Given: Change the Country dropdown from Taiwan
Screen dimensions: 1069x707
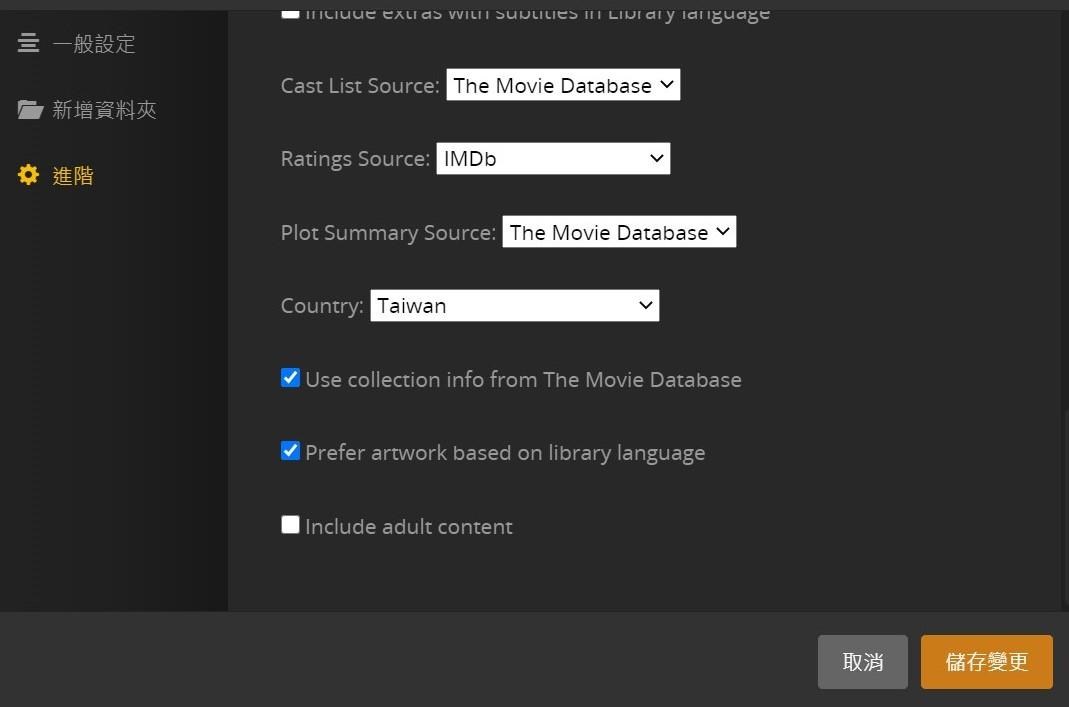Looking at the screenshot, I should click(514, 306).
